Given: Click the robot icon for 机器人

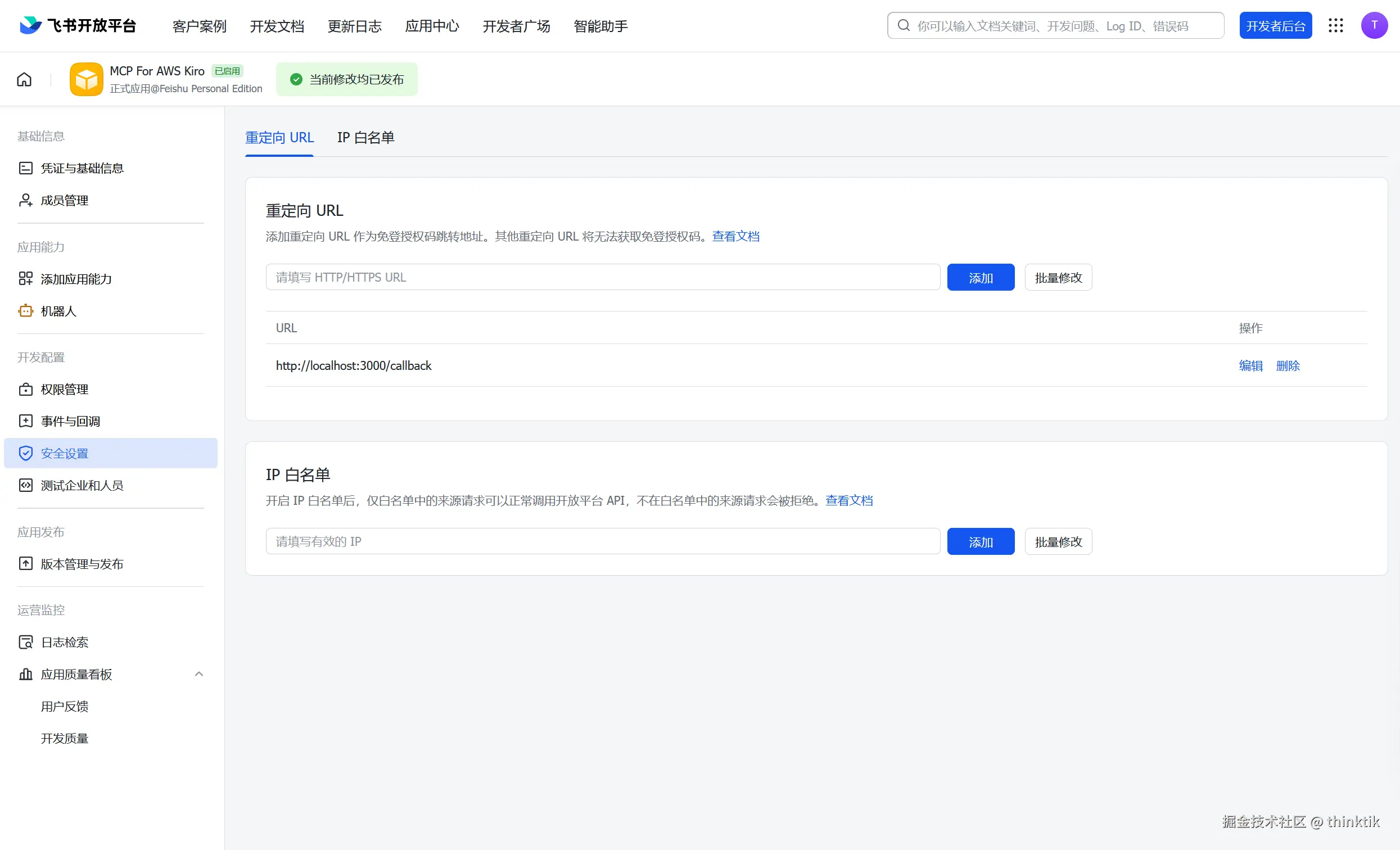Looking at the screenshot, I should pos(25,311).
